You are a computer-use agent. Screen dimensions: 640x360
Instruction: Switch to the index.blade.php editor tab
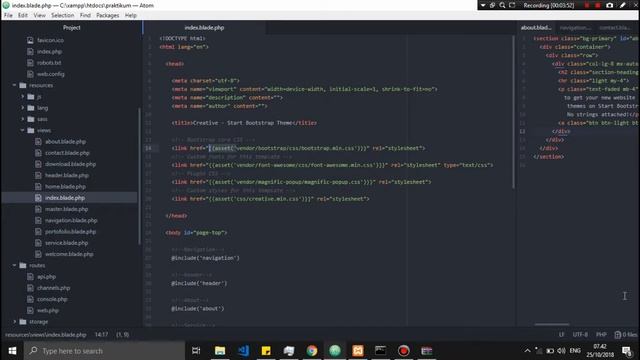204,27
